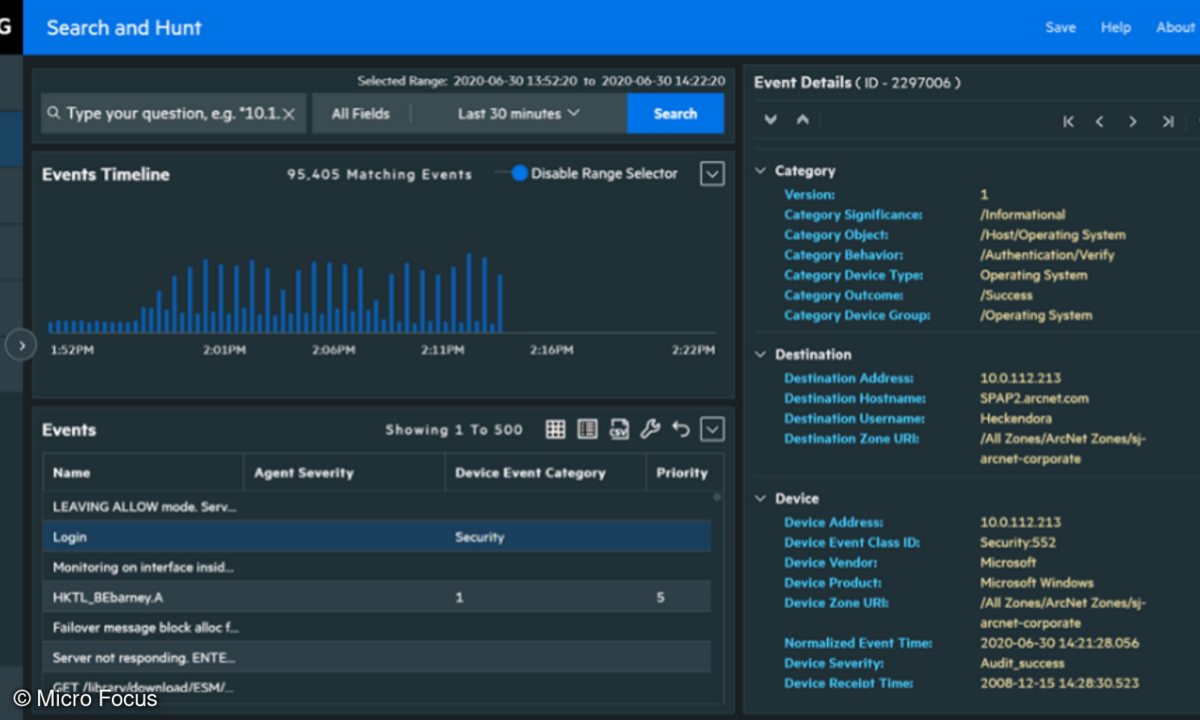Jump to last event details icon
Screen dimensions: 1200x720
coord(1167,121)
